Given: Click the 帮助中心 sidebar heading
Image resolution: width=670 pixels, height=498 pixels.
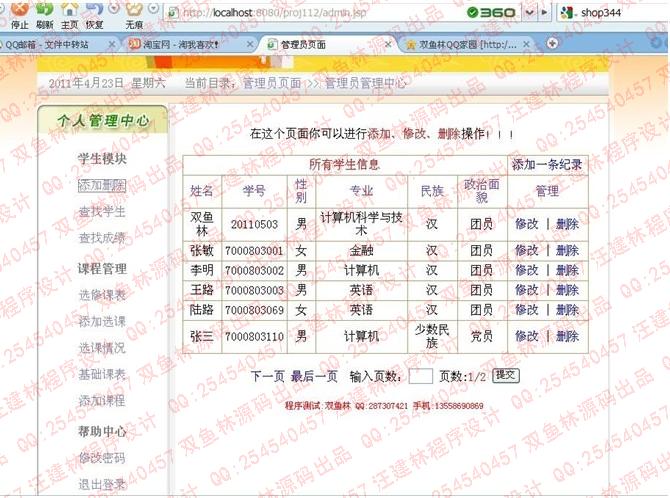Looking at the screenshot, I should coord(102,431).
